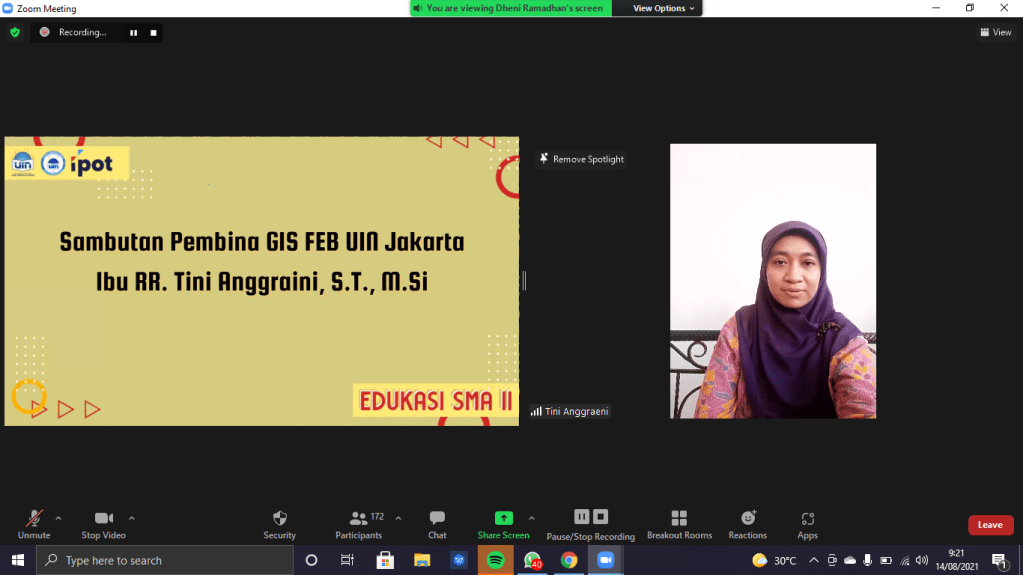
Task: Open Spotify from the taskbar
Action: [495, 561]
